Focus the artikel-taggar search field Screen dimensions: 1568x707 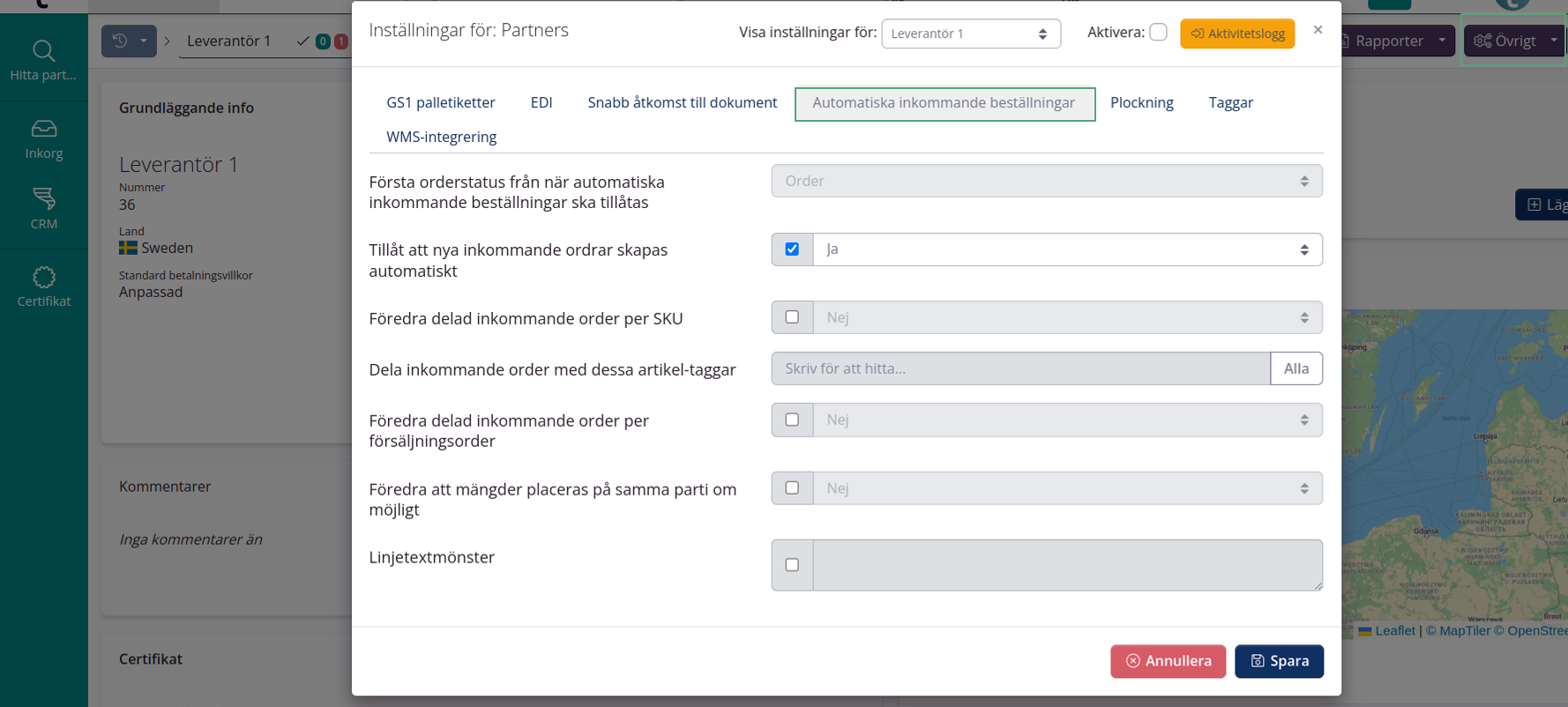pyautogui.click(x=1020, y=368)
